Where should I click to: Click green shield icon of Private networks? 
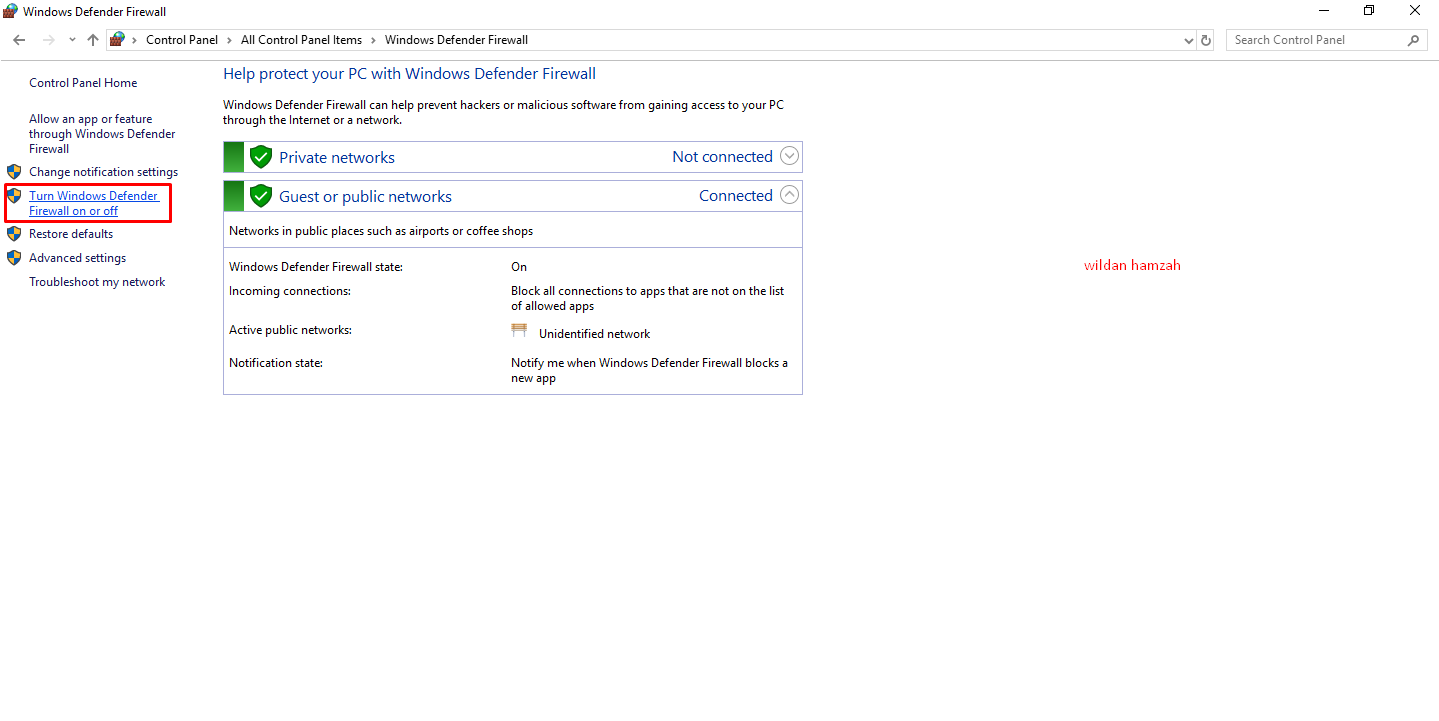click(261, 157)
